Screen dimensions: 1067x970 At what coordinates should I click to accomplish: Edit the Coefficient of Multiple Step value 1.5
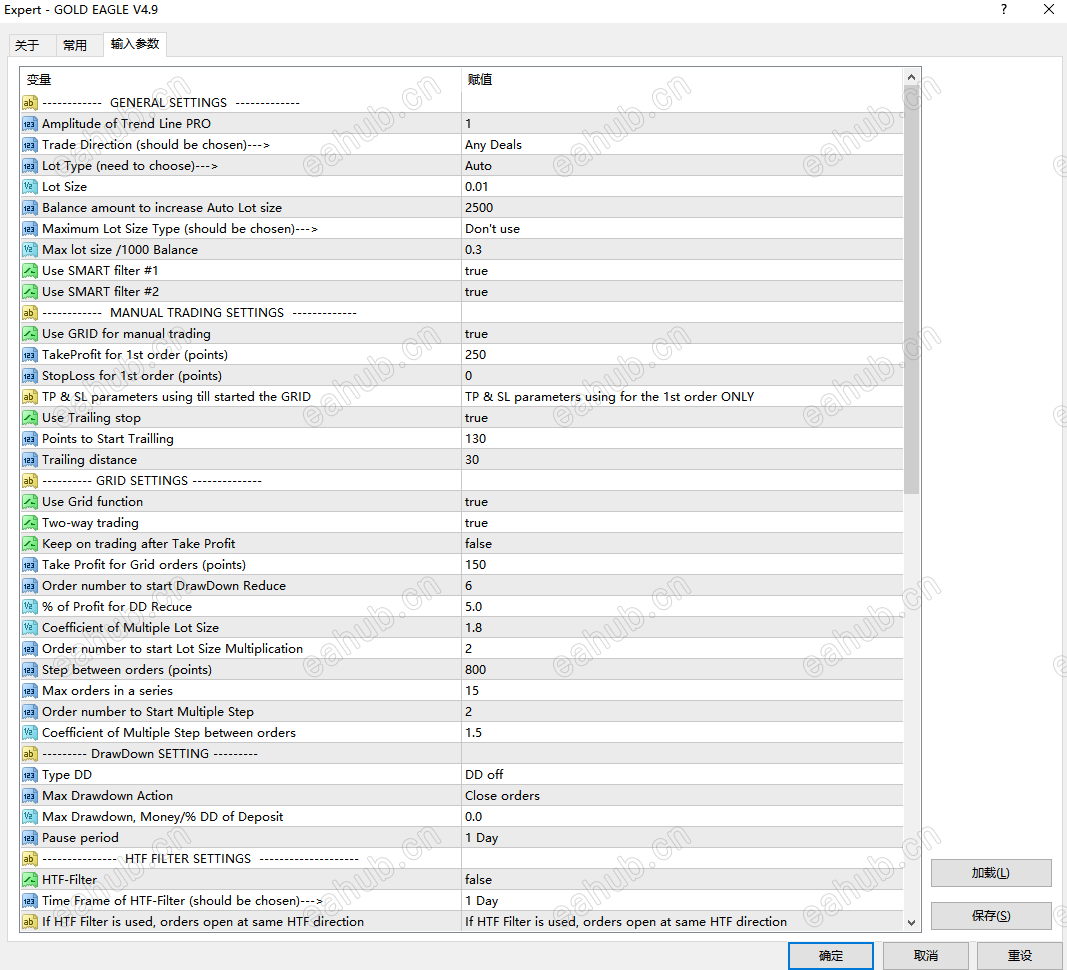click(x=683, y=732)
